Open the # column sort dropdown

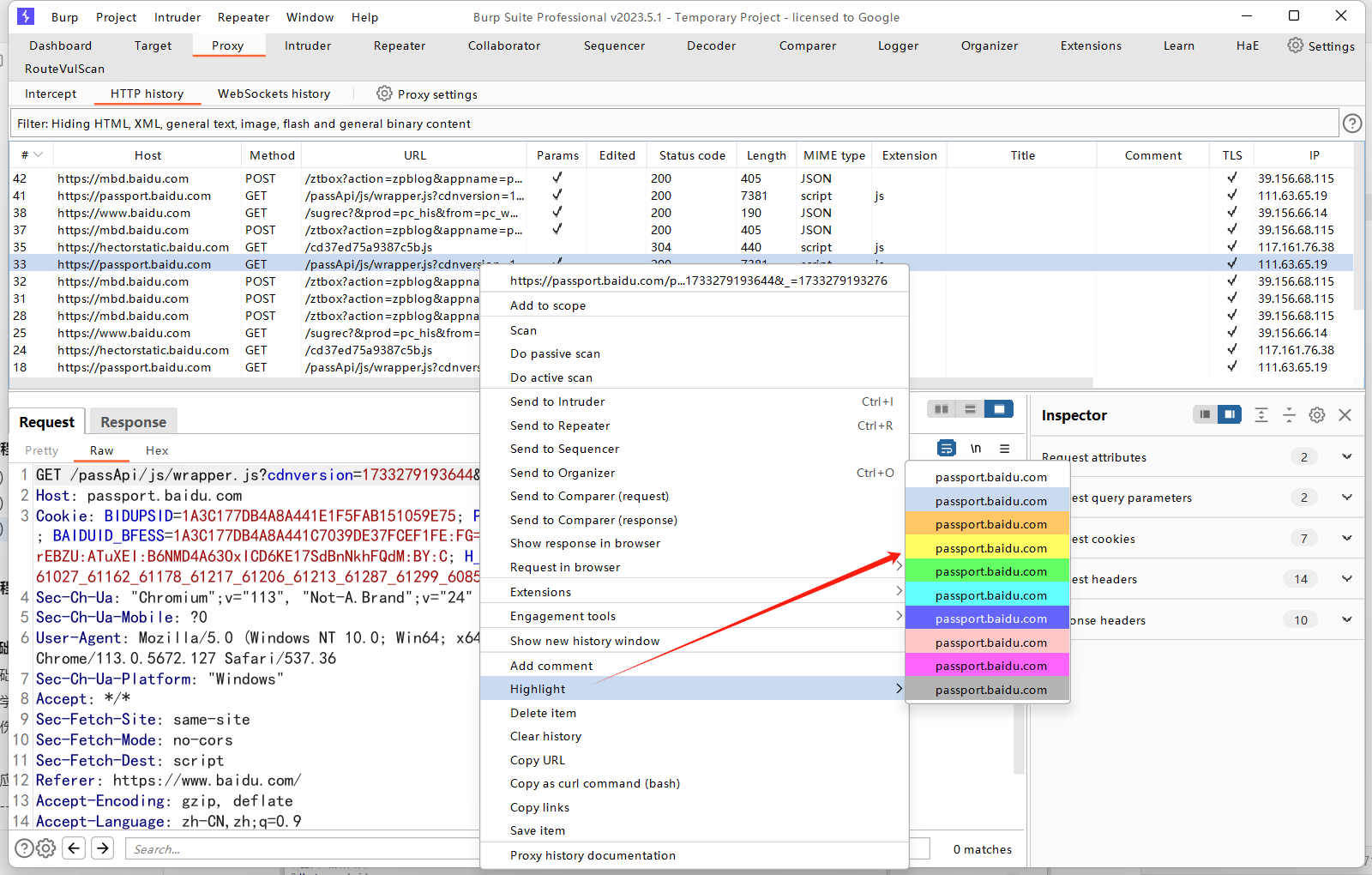39,155
